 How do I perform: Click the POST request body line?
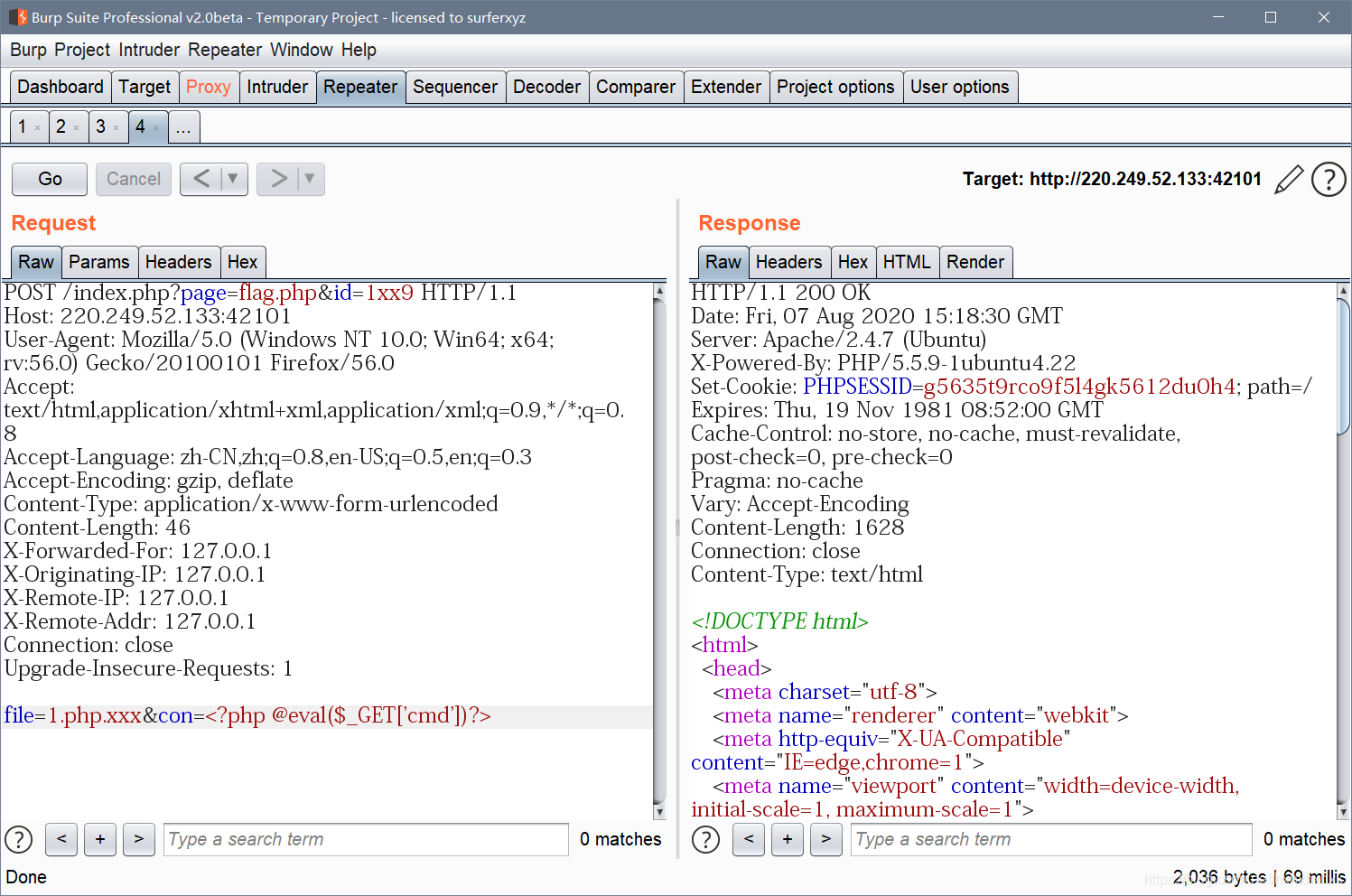point(247,715)
